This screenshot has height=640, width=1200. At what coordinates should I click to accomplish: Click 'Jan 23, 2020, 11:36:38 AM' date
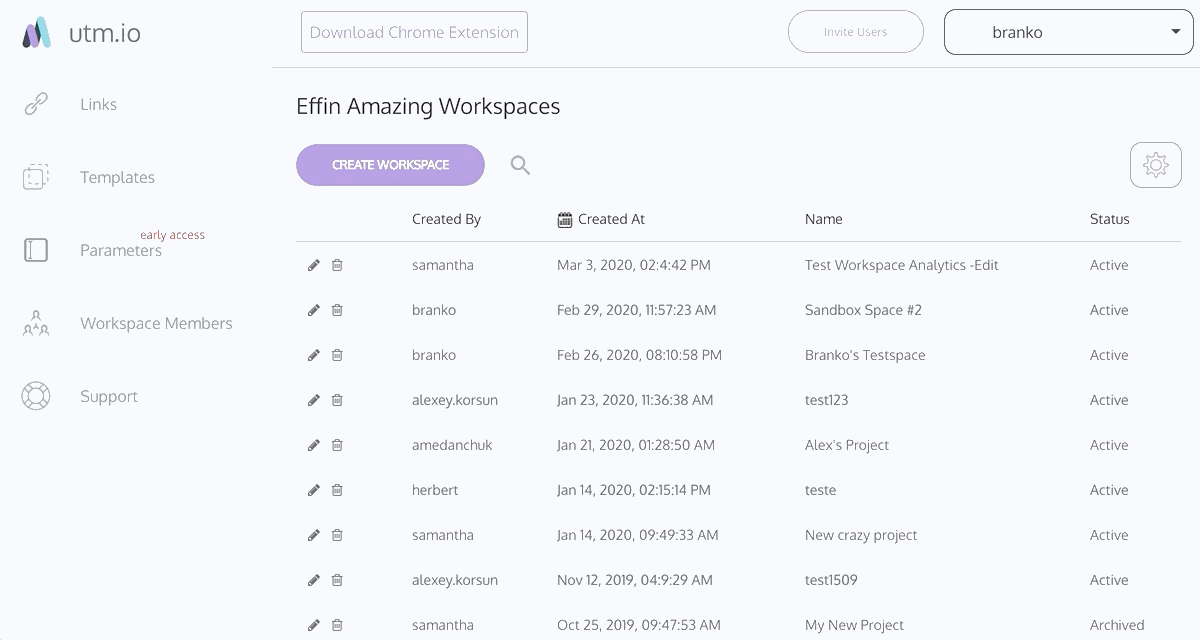pos(635,400)
